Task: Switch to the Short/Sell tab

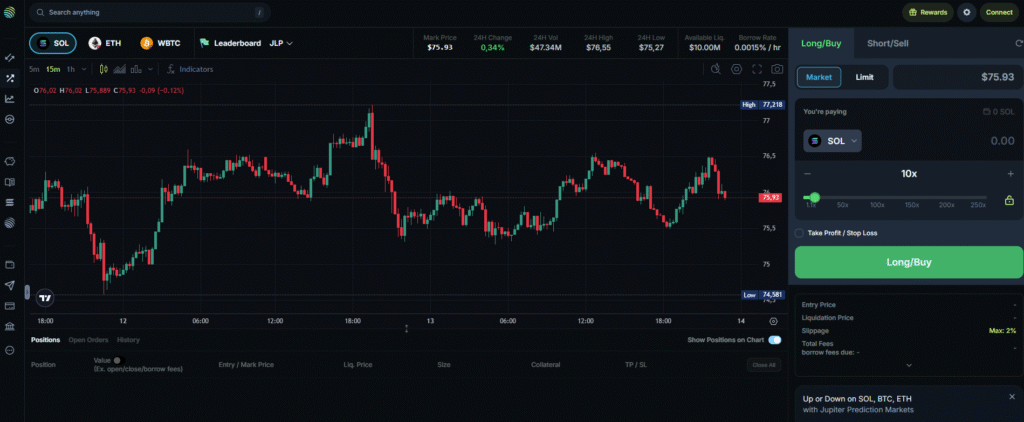Action: [x=888, y=44]
